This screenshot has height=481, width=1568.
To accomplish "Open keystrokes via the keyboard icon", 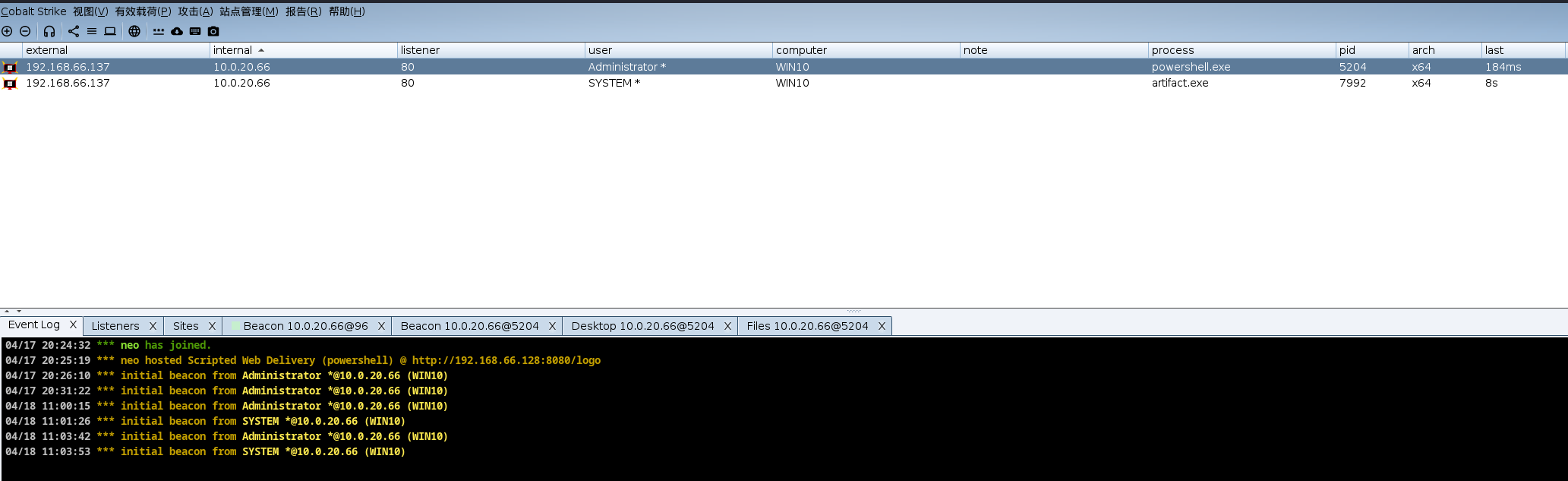I will pos(195,31).
